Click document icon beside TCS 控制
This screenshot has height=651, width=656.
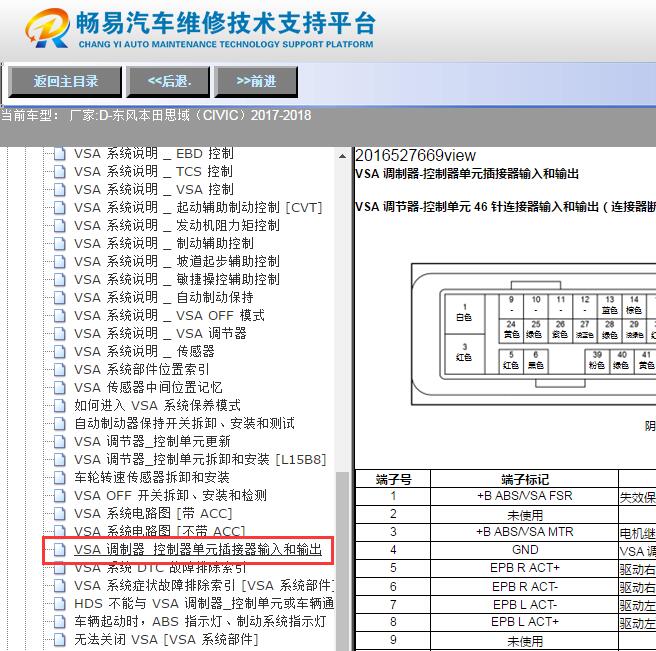pos(60,172)
